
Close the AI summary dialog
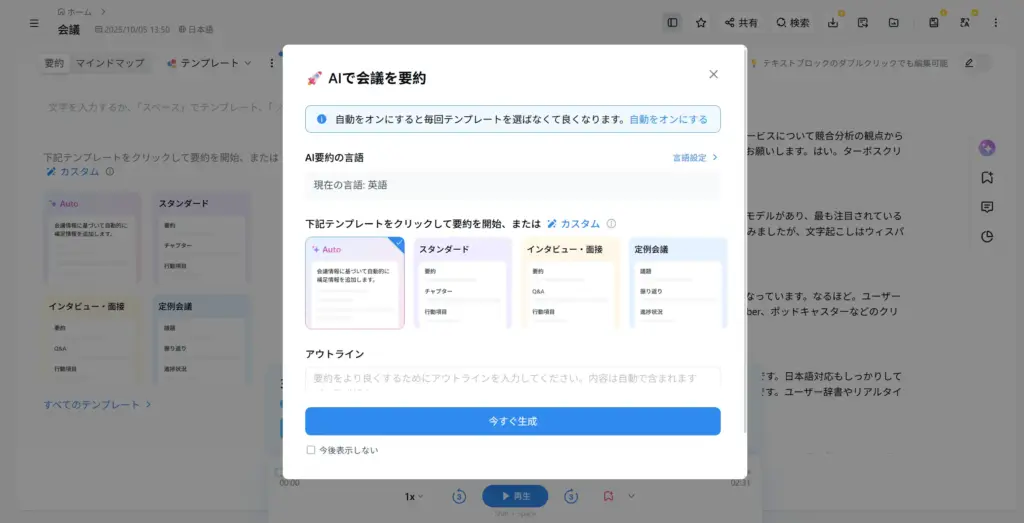[713, 74]
